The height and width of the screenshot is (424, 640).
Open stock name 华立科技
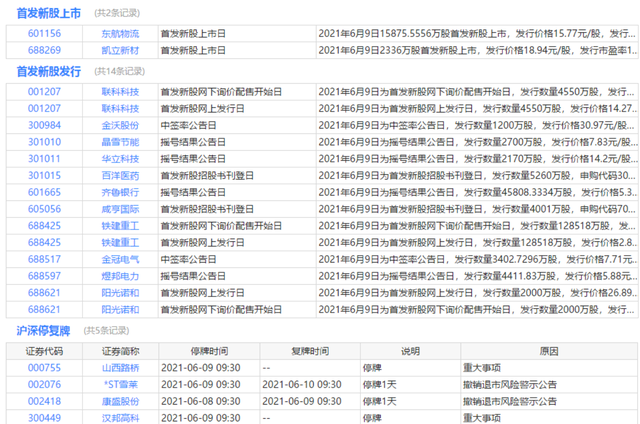[x=120, y=159]
